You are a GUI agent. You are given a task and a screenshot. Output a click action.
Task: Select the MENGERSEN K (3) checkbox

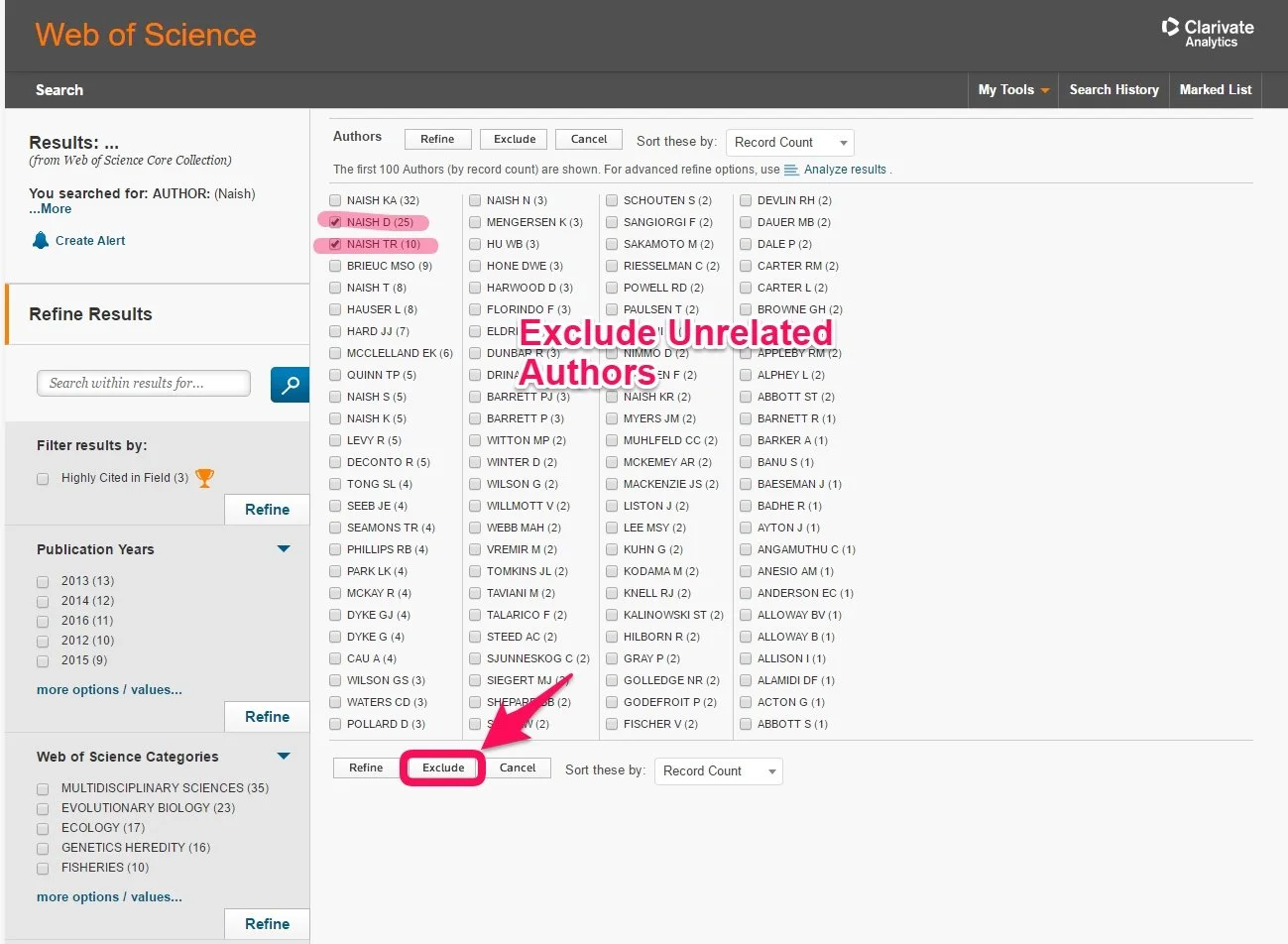point(475,222)
